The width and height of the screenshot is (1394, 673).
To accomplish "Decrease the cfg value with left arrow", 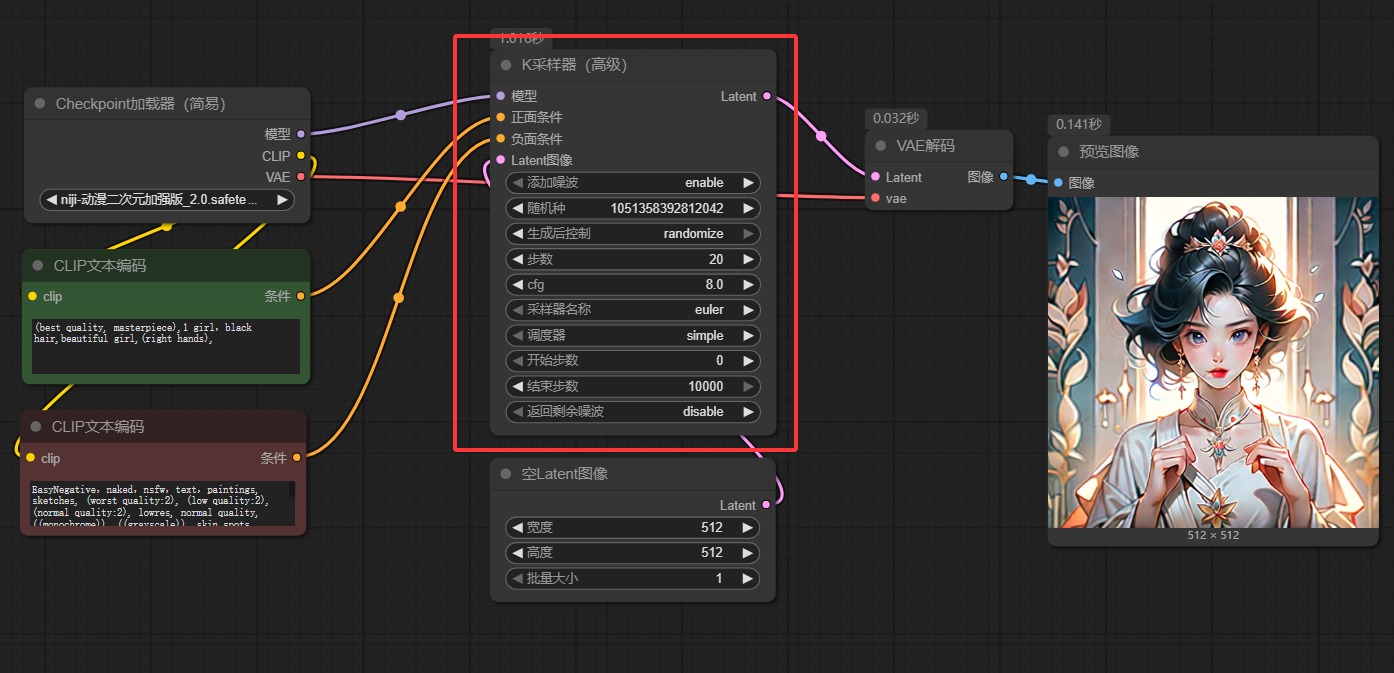I will point(518,285).
